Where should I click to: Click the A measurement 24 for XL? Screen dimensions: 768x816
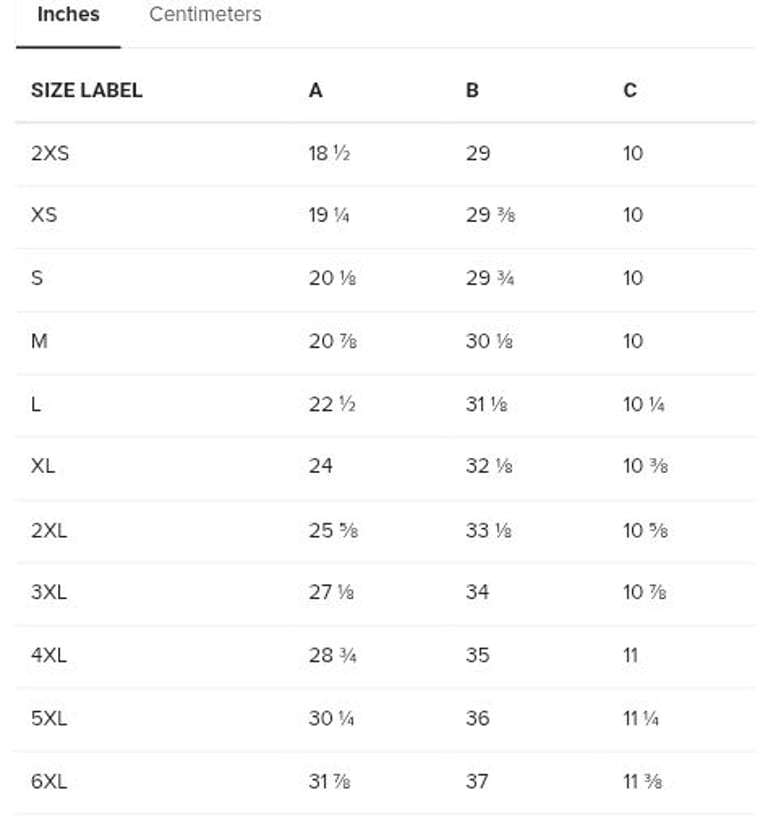point(320,466)
